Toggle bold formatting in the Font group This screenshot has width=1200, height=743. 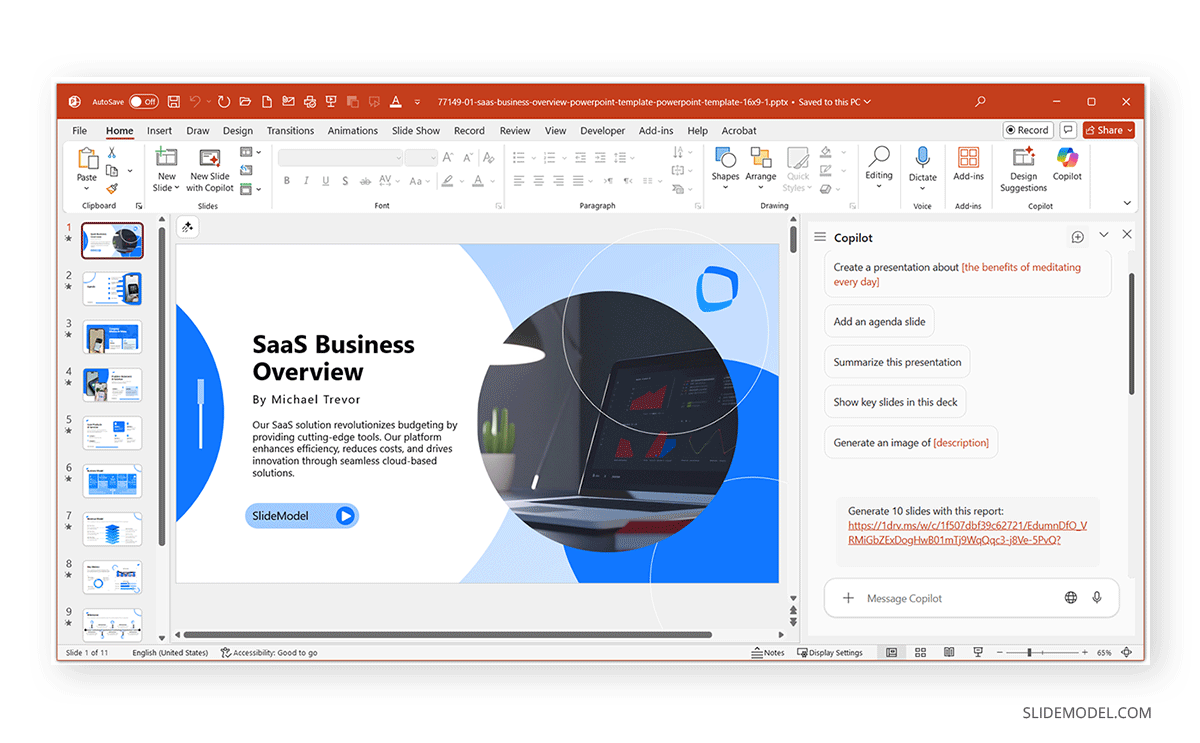coord(287,180)
